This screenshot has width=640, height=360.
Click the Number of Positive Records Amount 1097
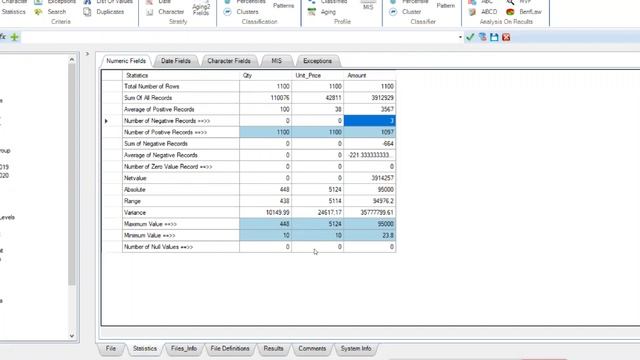coord(369,132)
